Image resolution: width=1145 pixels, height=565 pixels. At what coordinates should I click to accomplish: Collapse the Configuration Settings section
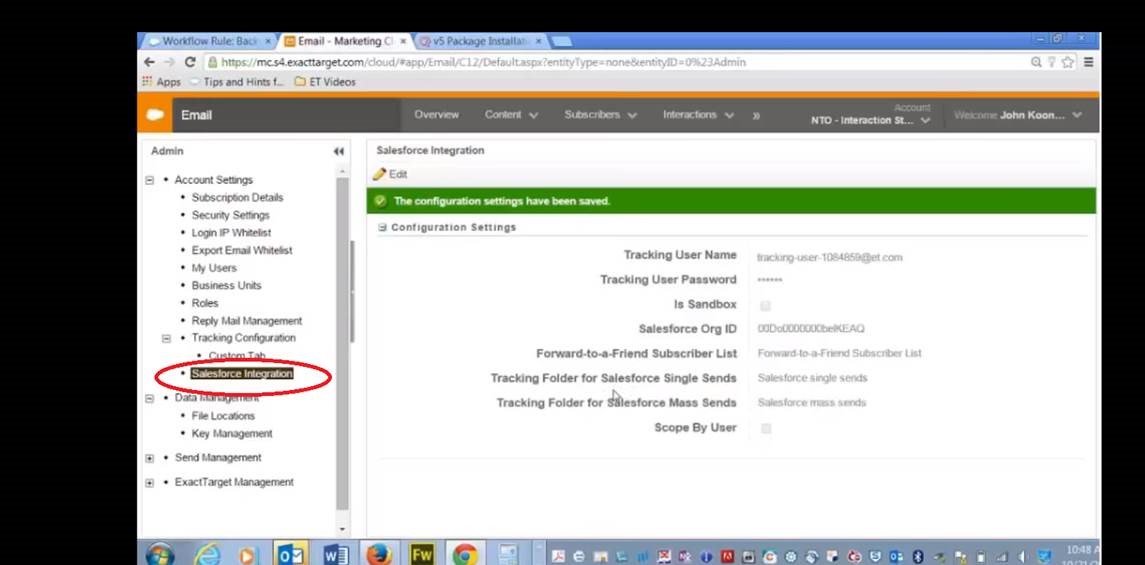point(382,228)
